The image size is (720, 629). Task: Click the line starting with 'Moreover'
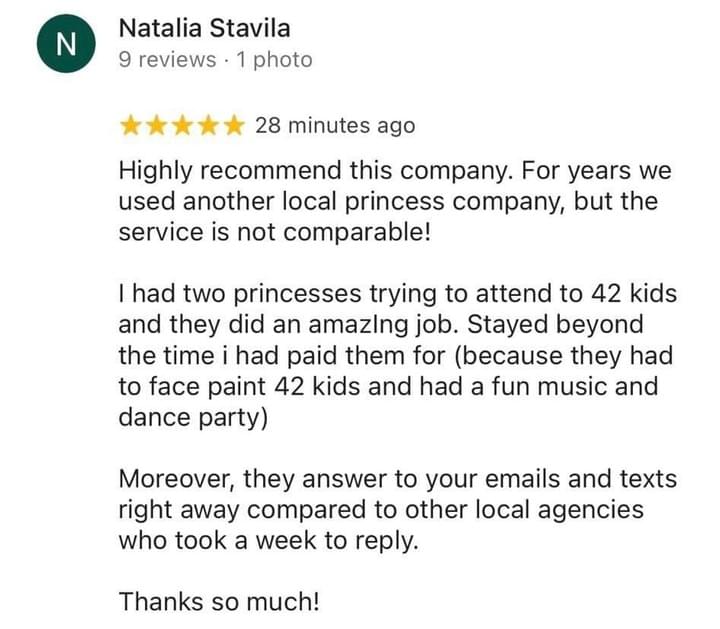[x=397, y=479]
